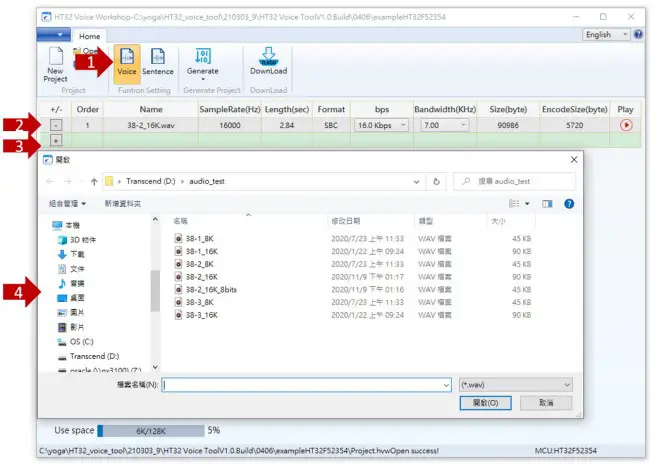This screenshot has width=661, height=469.
Task: Open the 7.00 bandwidth dropdown
Action: (445, 125)
